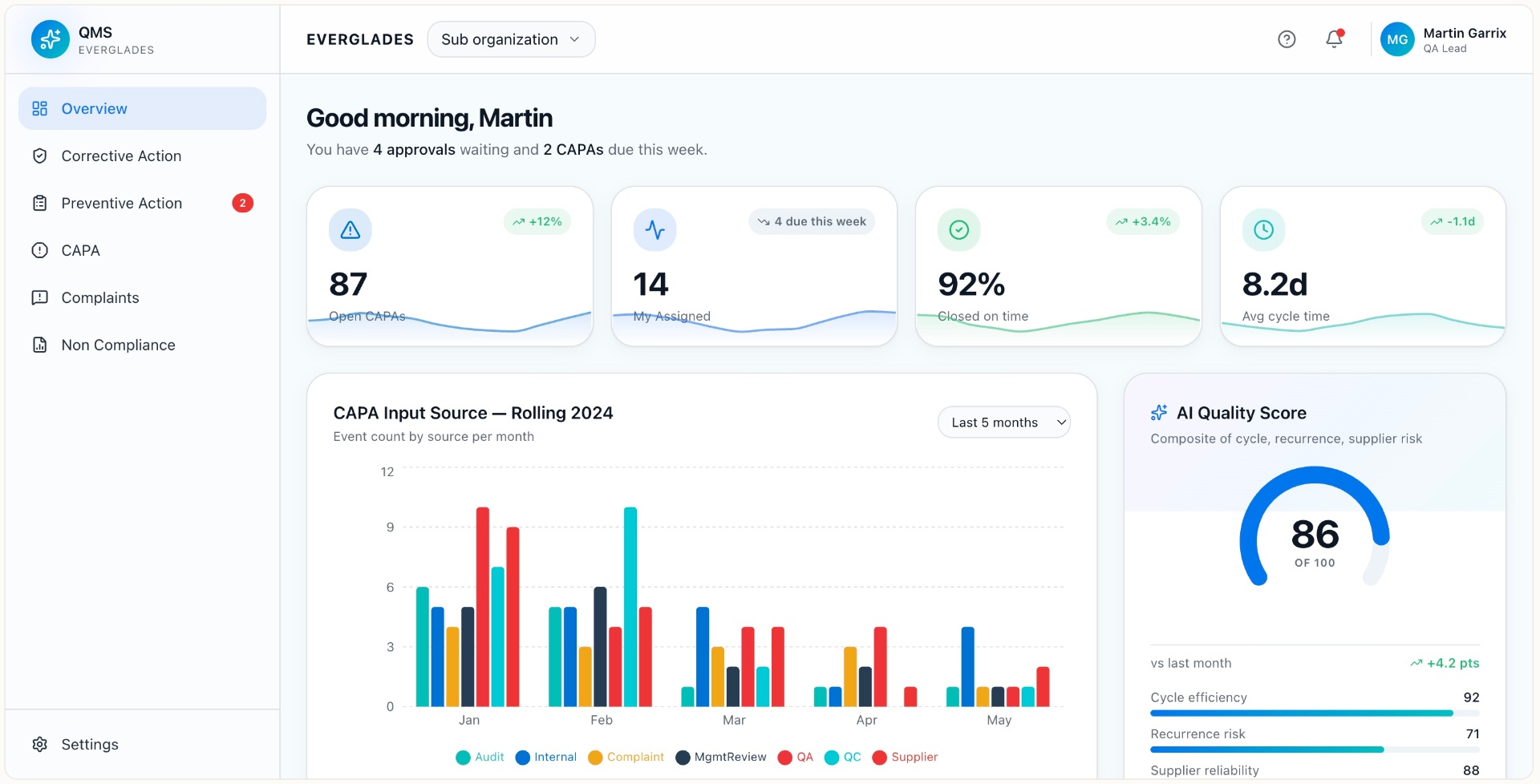
Task: Click the Supplier reliability label
Action: pyautogui.click(x=1205, y=770)
